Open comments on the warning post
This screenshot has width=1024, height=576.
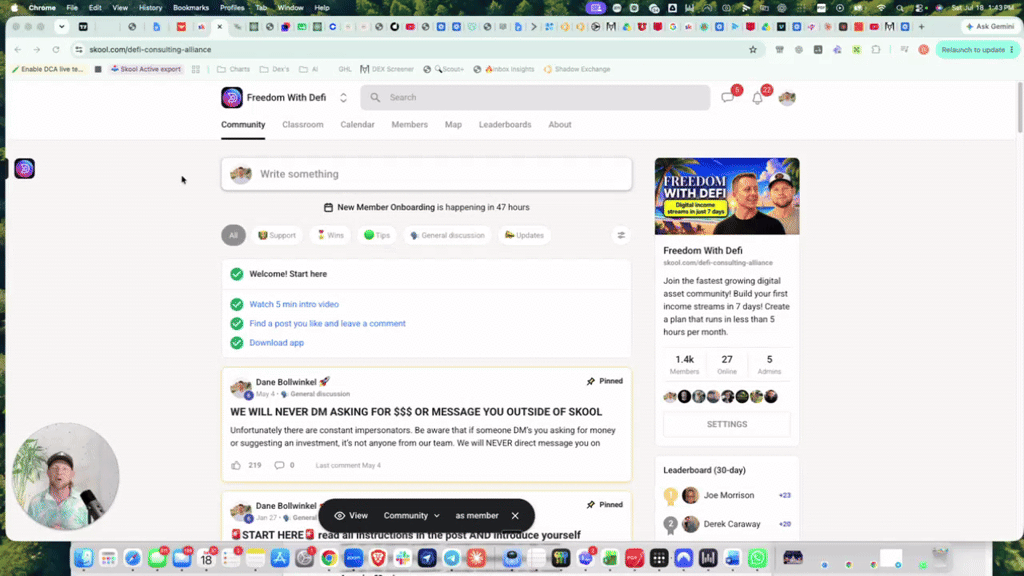280,465
